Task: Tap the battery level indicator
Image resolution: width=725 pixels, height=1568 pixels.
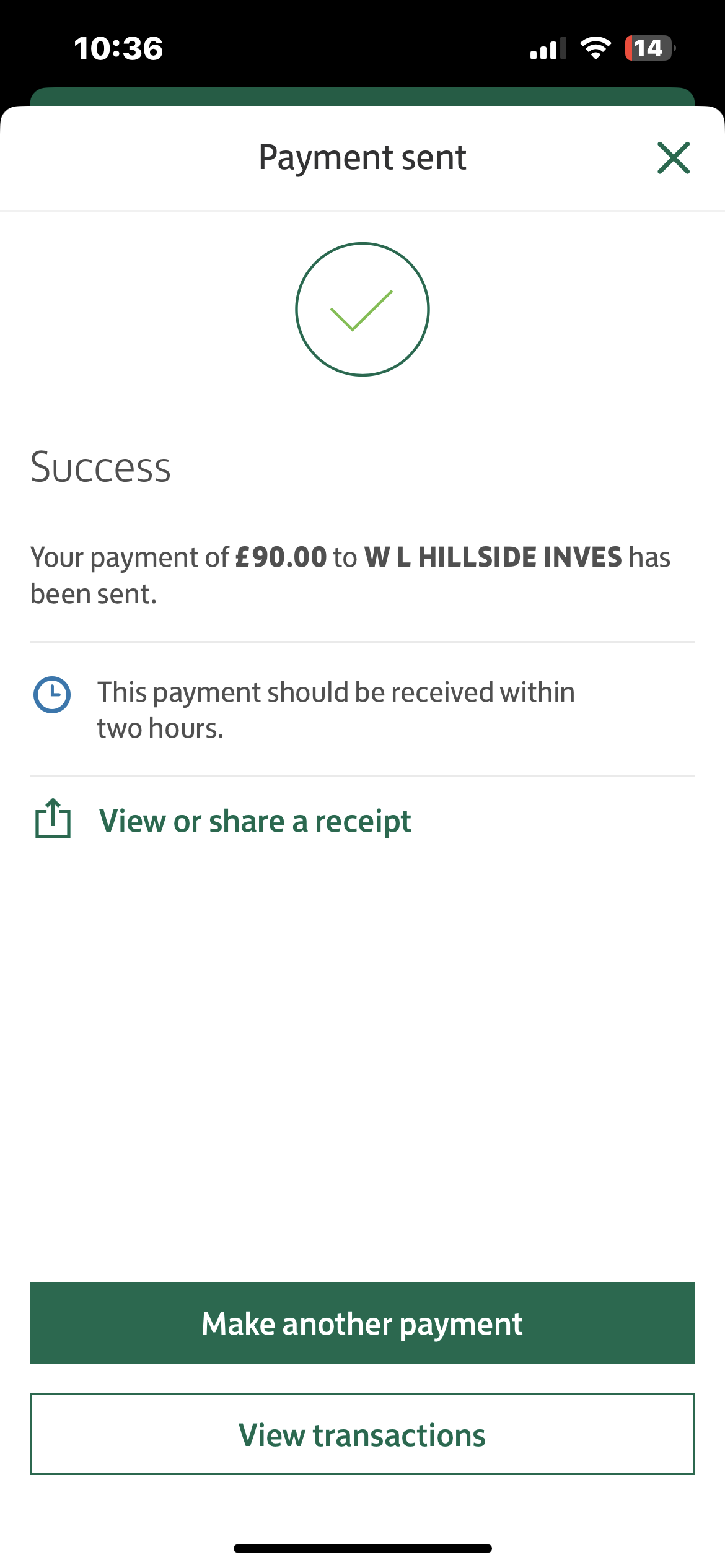Action: pyautogui.click(x=649, y=48)
